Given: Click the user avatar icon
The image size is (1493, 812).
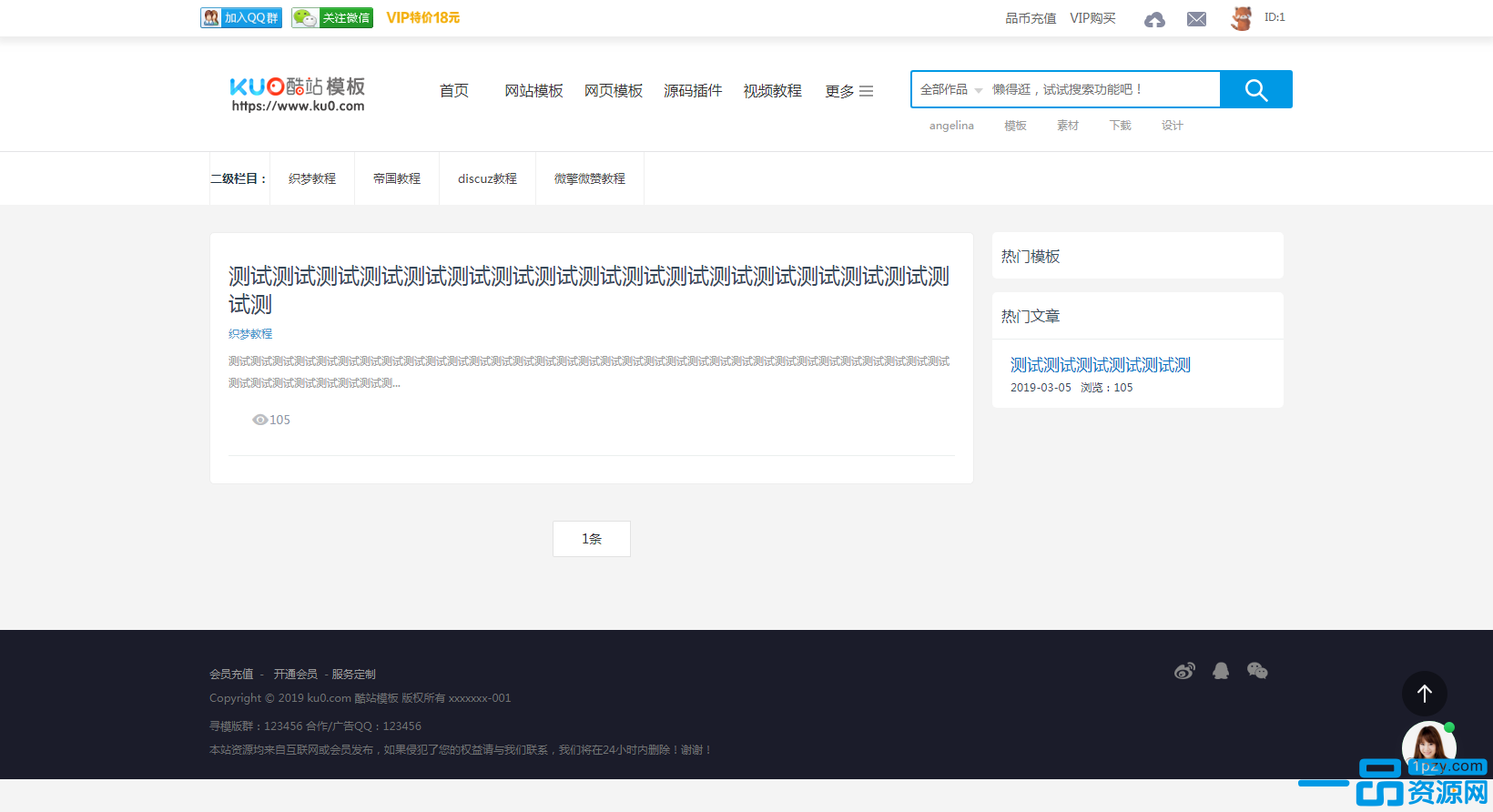Looking at the screenshot, I should point(1241,18).
